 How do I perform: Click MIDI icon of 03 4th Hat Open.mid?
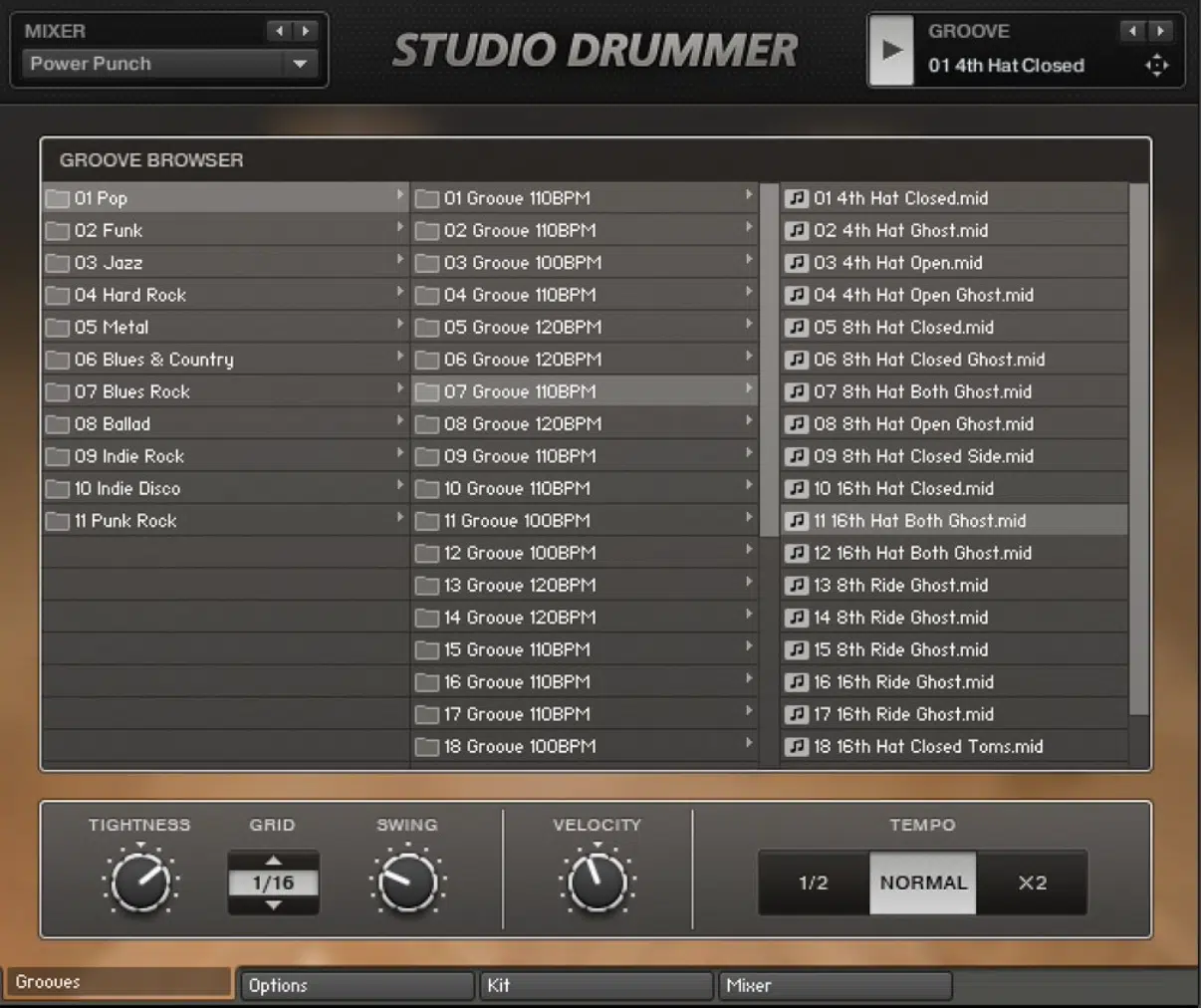797,263
